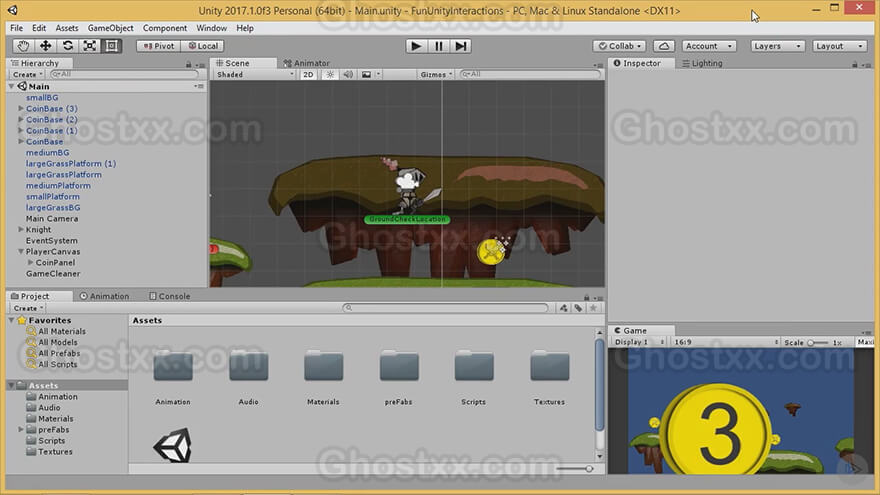
Task: Toggle Pivot handle position button
Action: (159, 46)
